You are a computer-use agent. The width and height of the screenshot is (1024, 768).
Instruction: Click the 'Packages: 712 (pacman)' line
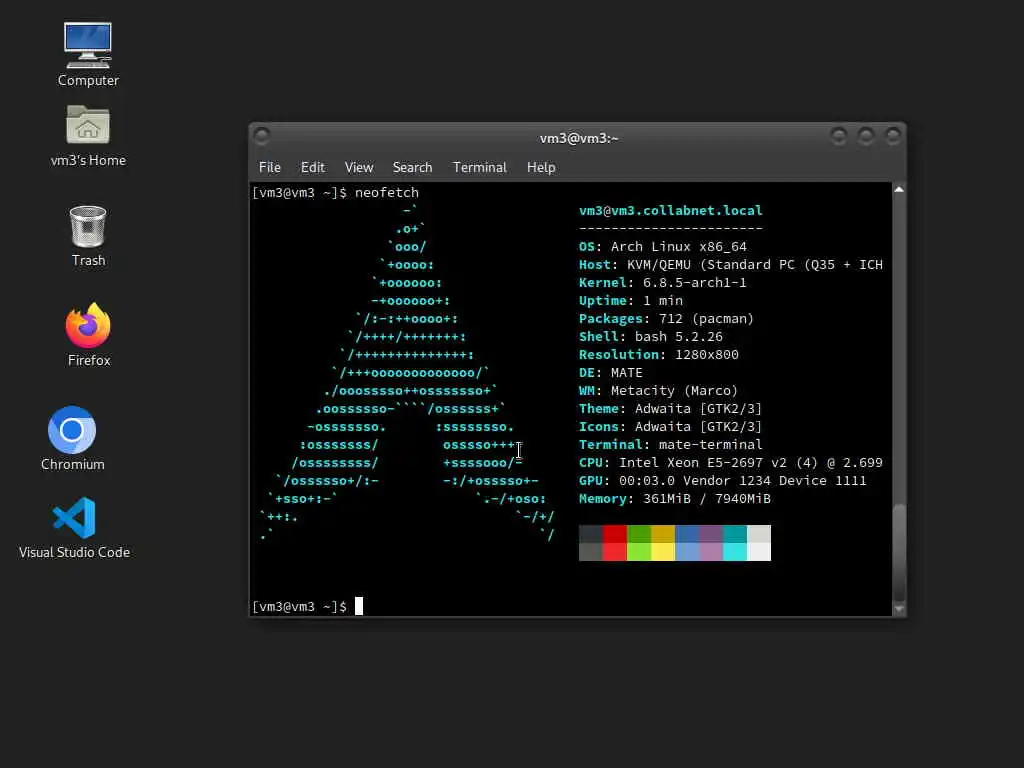point(667,319)
